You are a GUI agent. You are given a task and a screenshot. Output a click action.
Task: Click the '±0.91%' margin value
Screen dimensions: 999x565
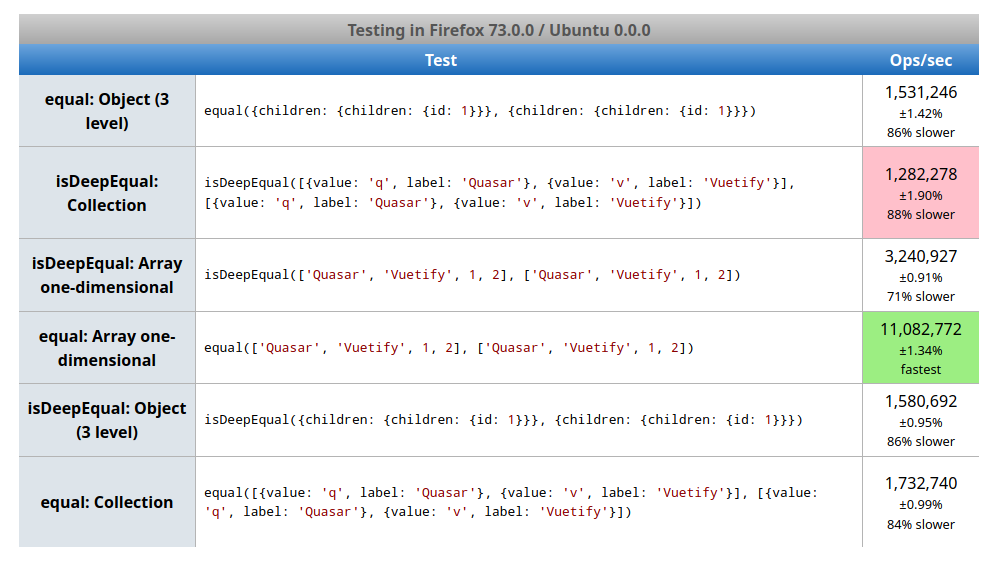[x=921, y=278]
